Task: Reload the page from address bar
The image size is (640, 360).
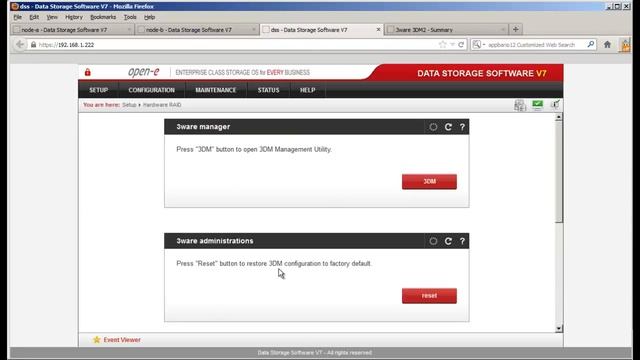Action: tap(461, 44)
